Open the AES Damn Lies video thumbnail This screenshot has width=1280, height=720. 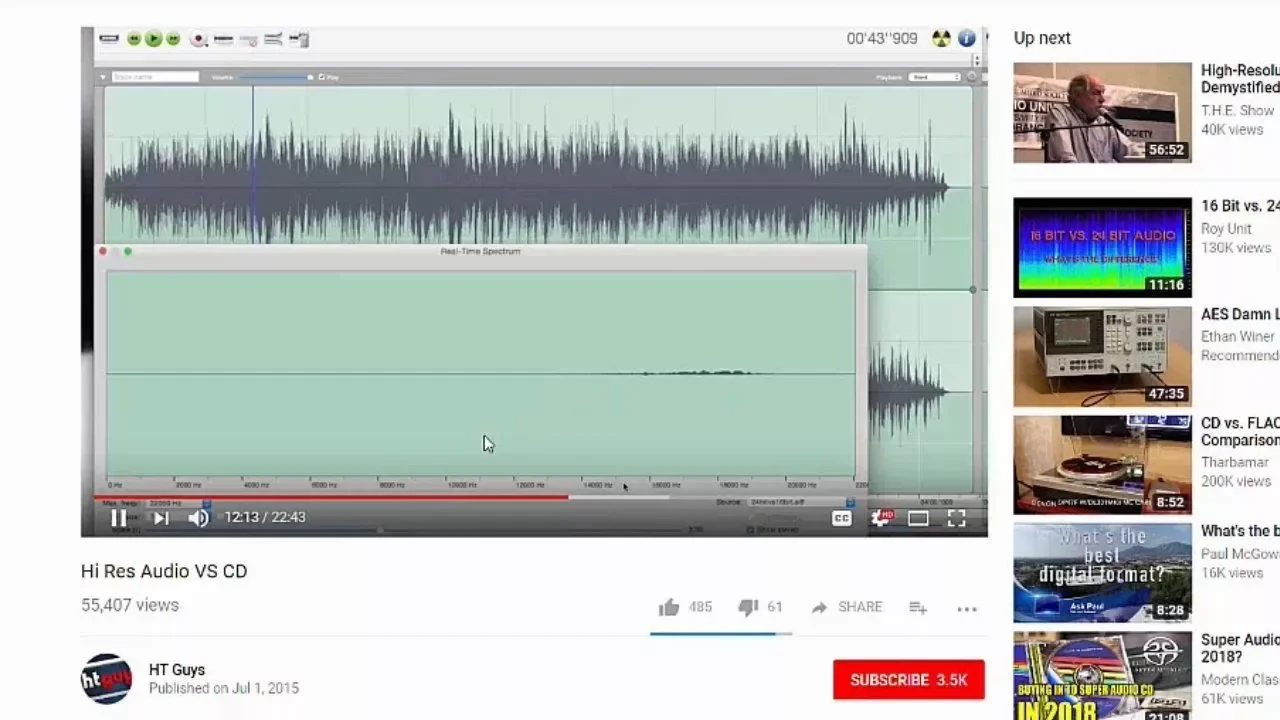point(1102,356)
